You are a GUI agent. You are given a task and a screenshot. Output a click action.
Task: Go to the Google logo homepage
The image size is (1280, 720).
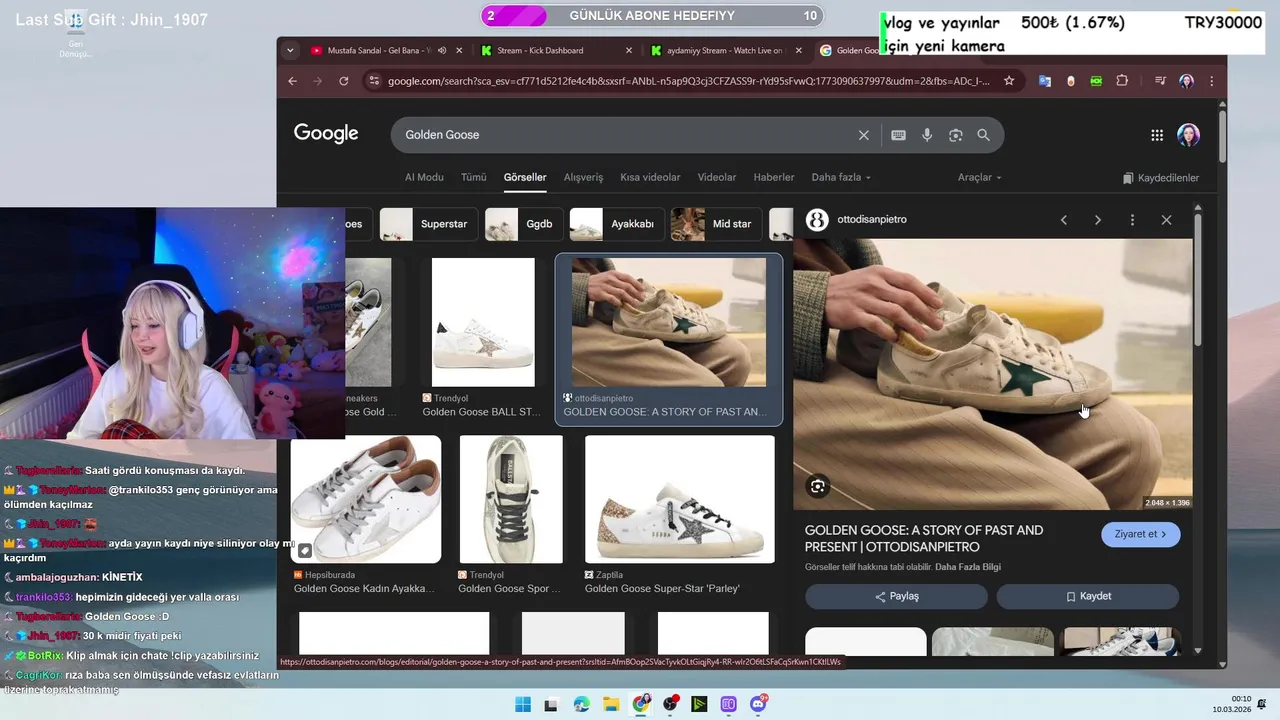326,134
